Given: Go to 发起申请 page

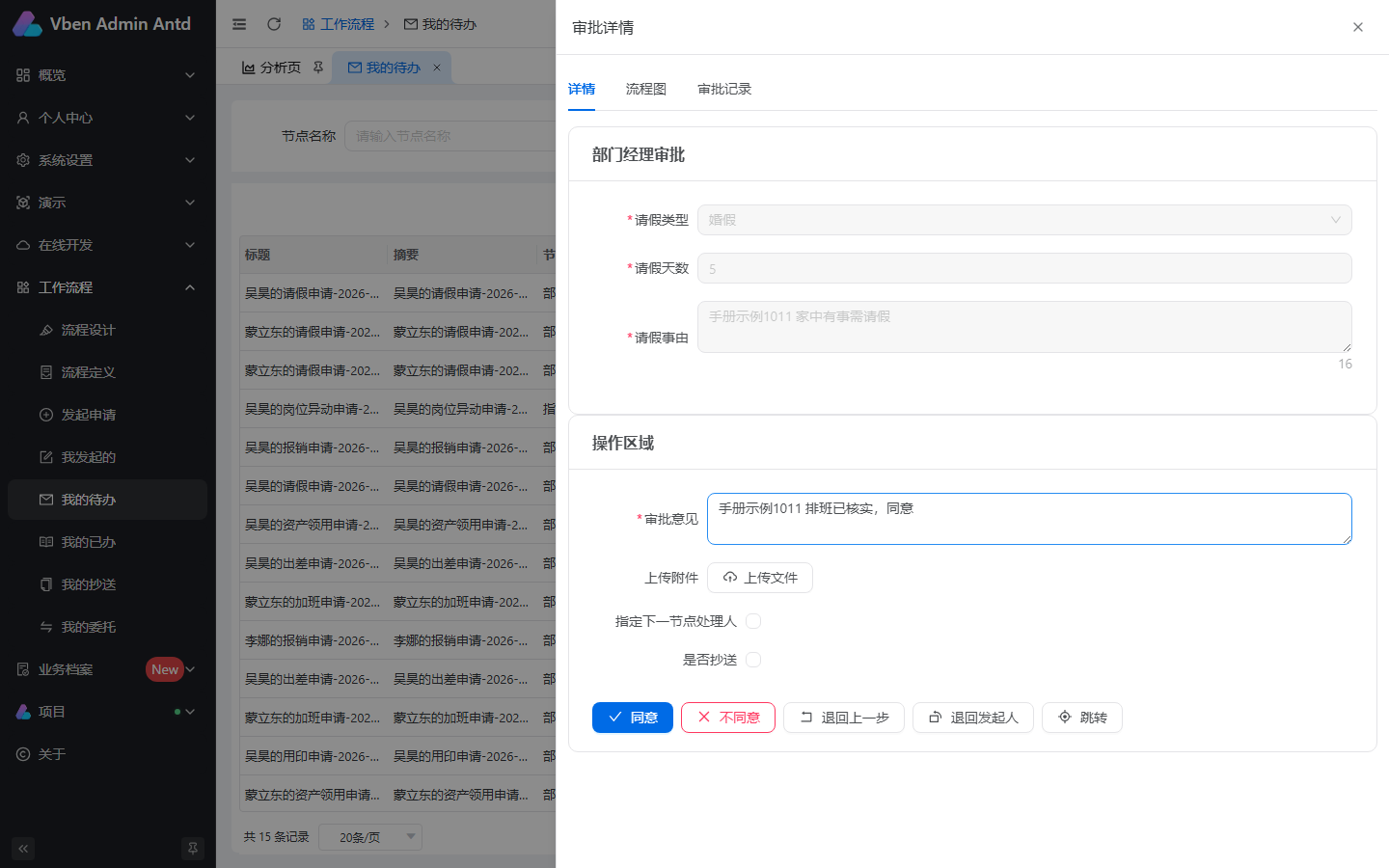Looking at the screenshot, I should (108, 415).
